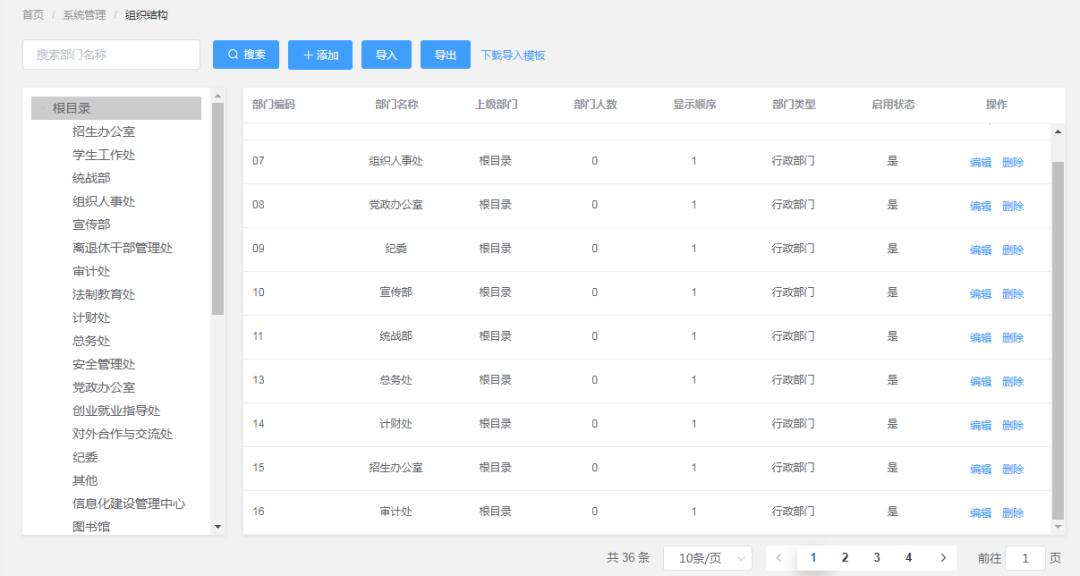Image resolution: width=1080 pixels, height=576 pixels.
Task: Select 招生办公室 in the department tree
Action: point(103,132)
